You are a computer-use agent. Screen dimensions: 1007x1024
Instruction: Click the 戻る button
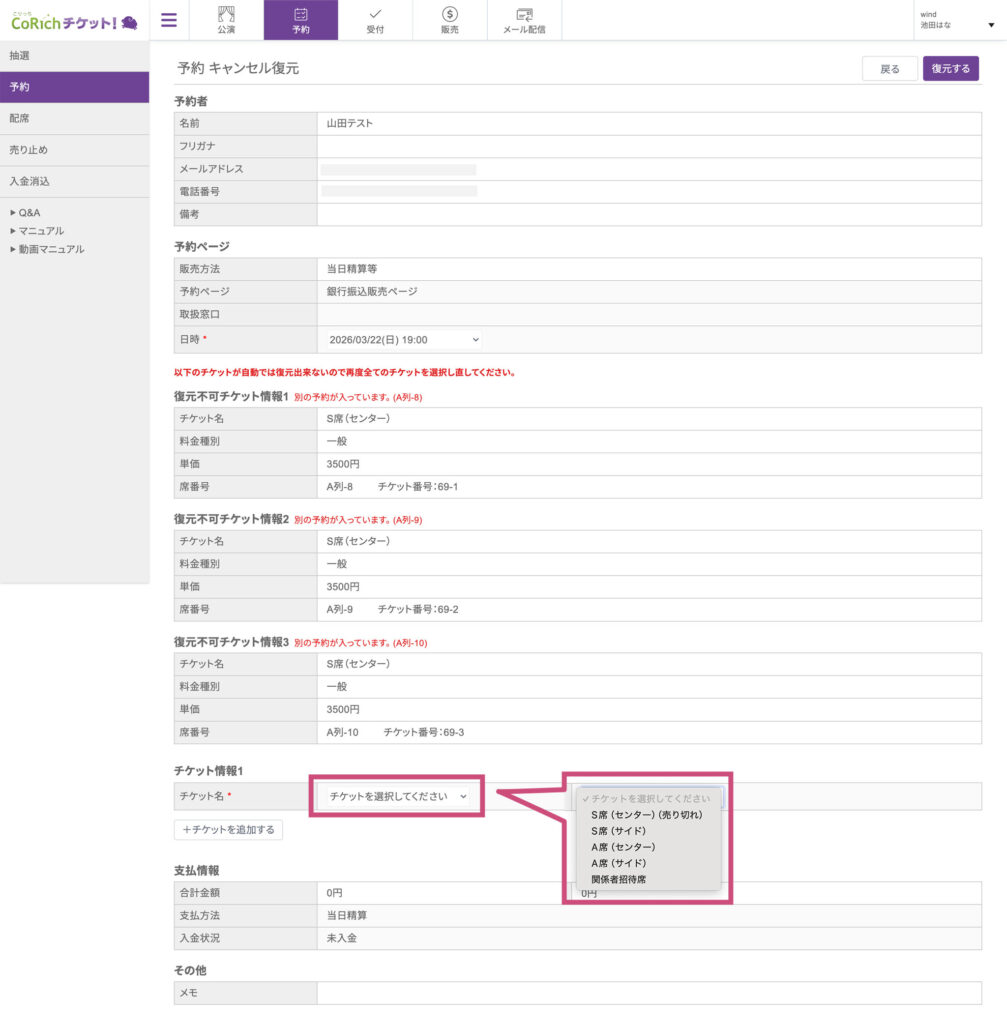889,69
